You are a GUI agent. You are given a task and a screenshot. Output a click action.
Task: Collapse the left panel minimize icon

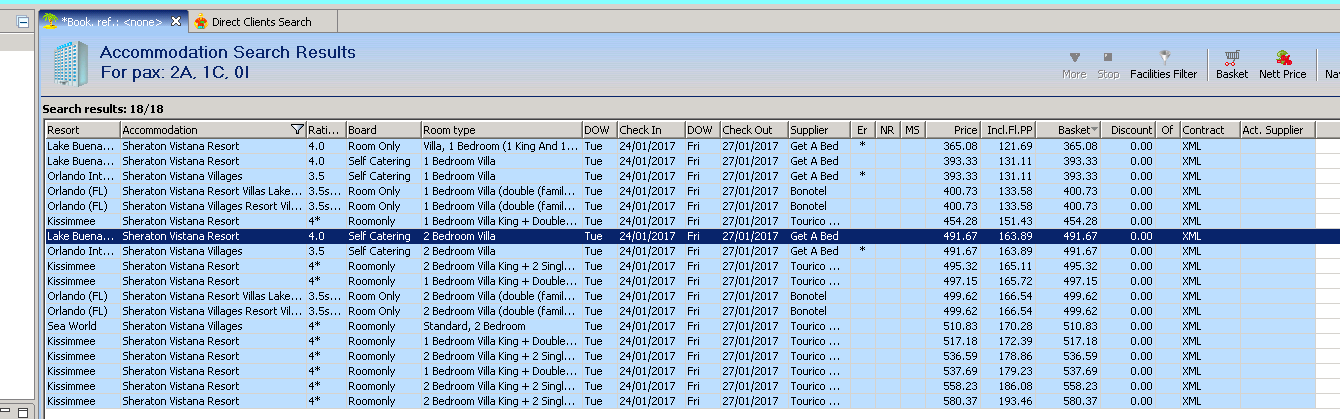click(23, 22)
